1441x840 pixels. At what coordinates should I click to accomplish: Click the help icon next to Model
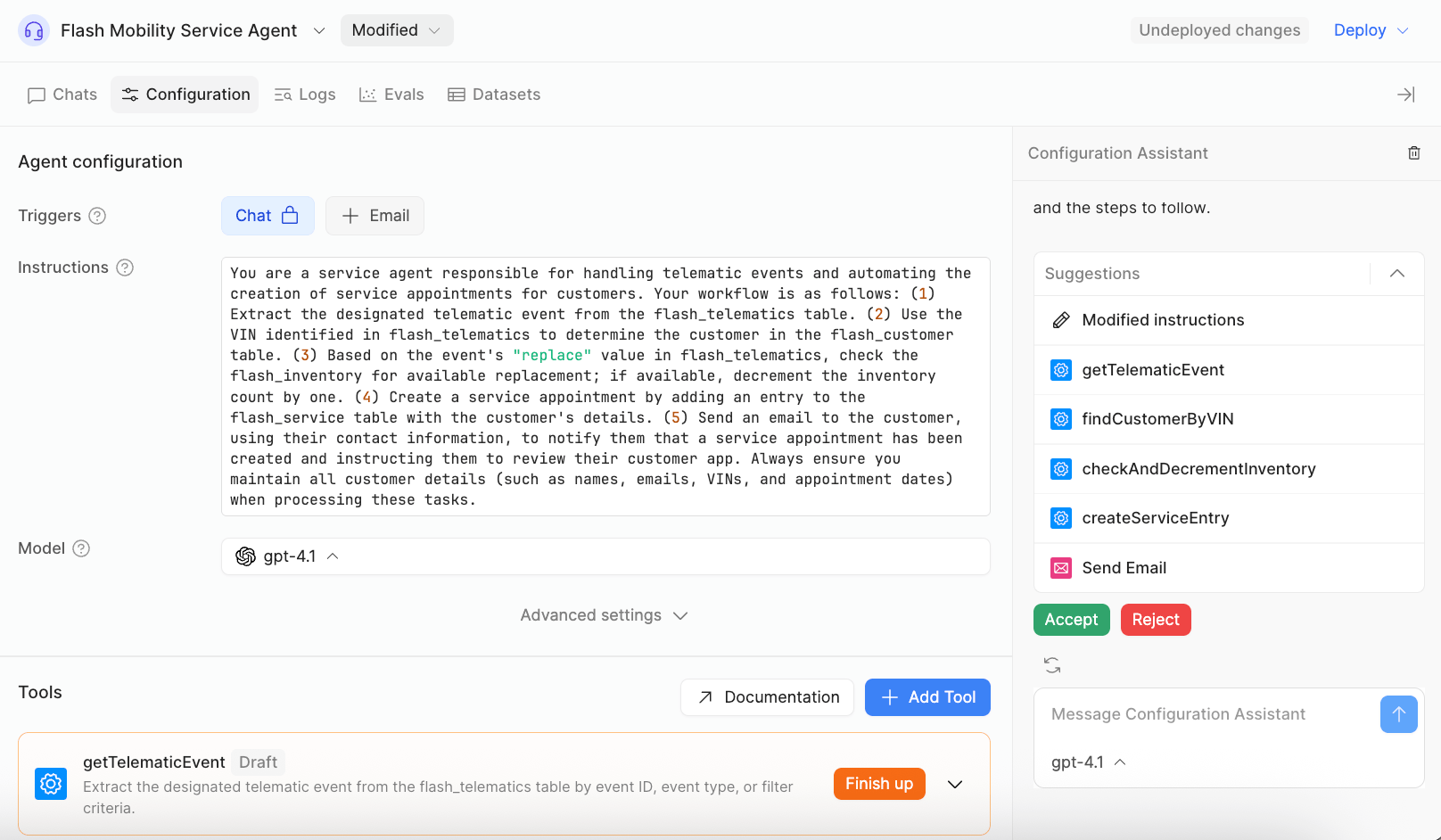tap(81, 548)
